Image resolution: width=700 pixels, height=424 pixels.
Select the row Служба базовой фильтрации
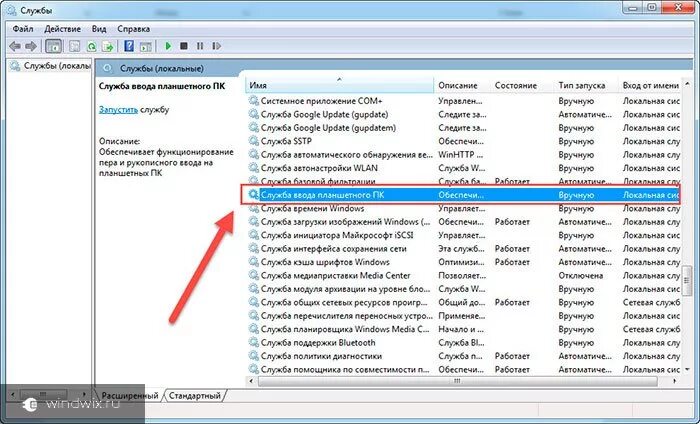point(463,181)
